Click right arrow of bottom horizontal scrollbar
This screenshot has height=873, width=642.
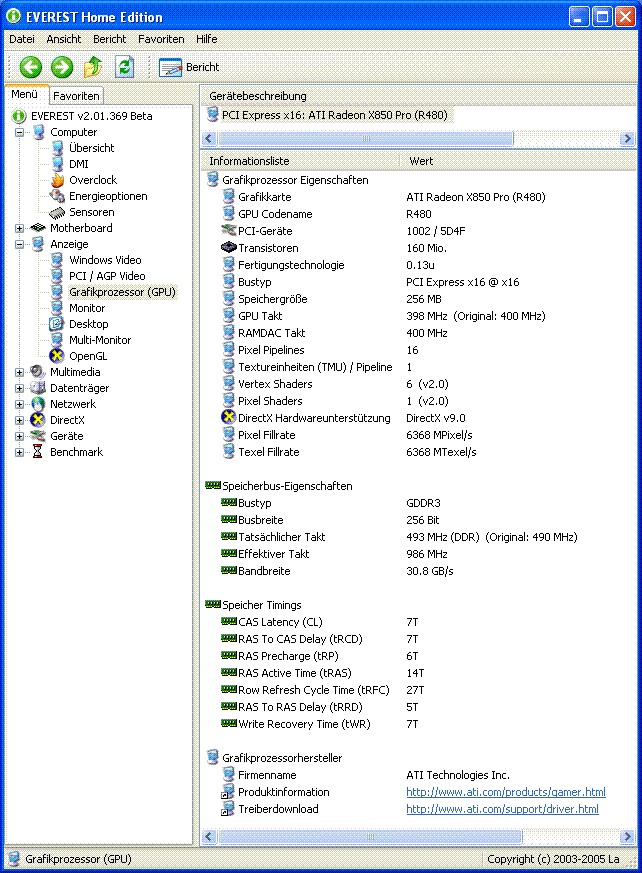(628, 836)
